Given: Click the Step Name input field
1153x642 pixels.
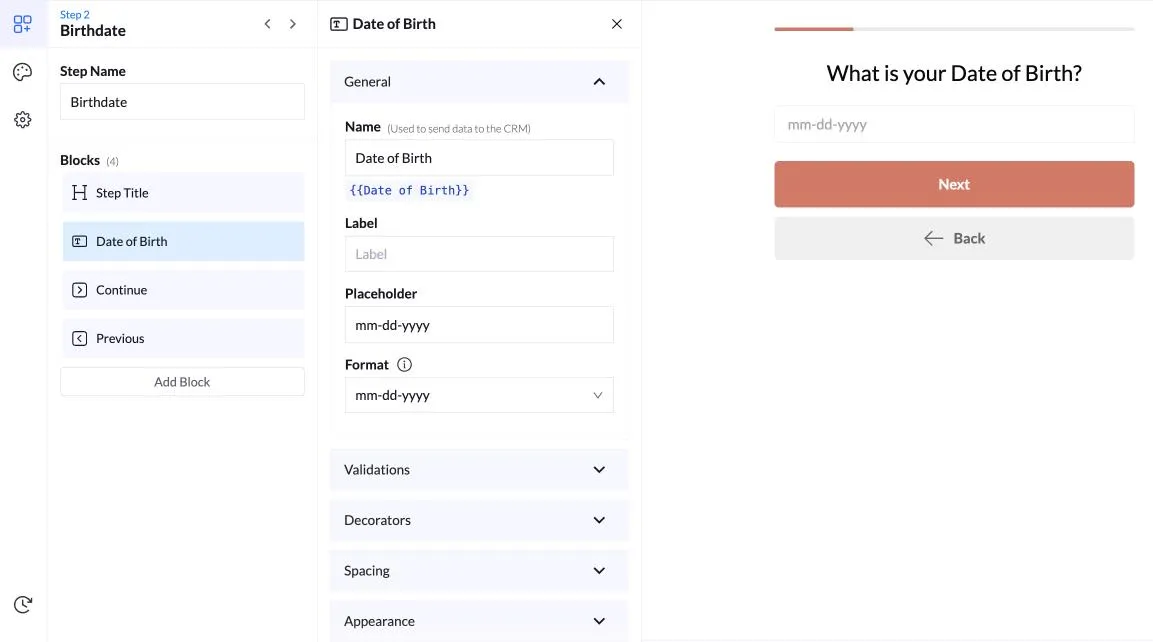Looking at the screenshot, I should click(182, 102).
